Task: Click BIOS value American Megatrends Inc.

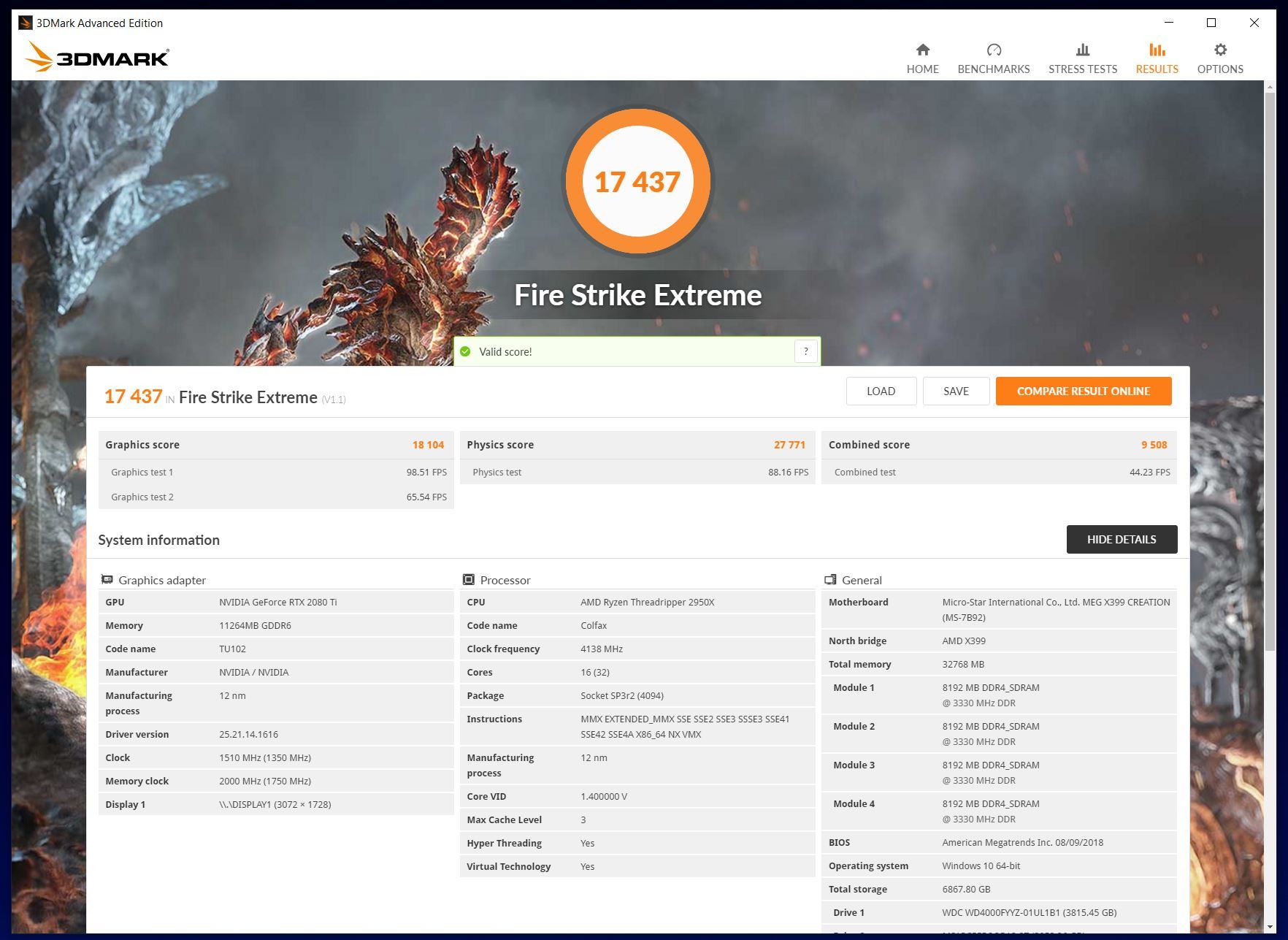Action: tap(1022, 843)
